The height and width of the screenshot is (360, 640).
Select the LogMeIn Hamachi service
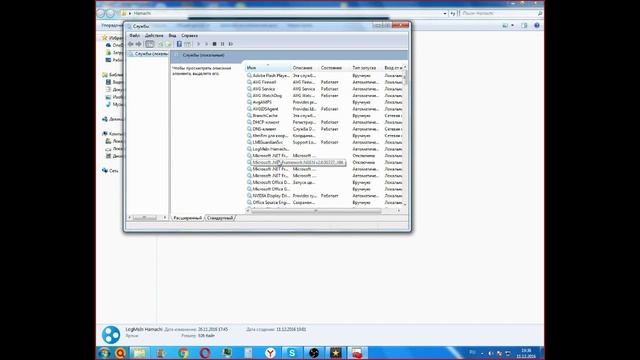coord(324,149)
